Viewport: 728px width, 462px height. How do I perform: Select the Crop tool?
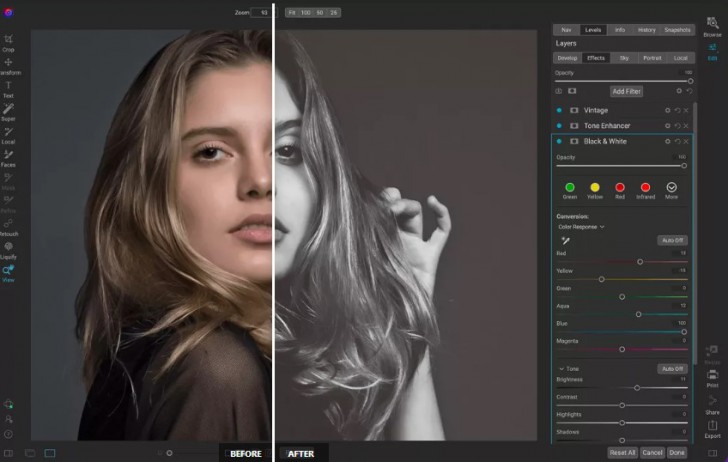pyautogui.click(x=8, y=42)
